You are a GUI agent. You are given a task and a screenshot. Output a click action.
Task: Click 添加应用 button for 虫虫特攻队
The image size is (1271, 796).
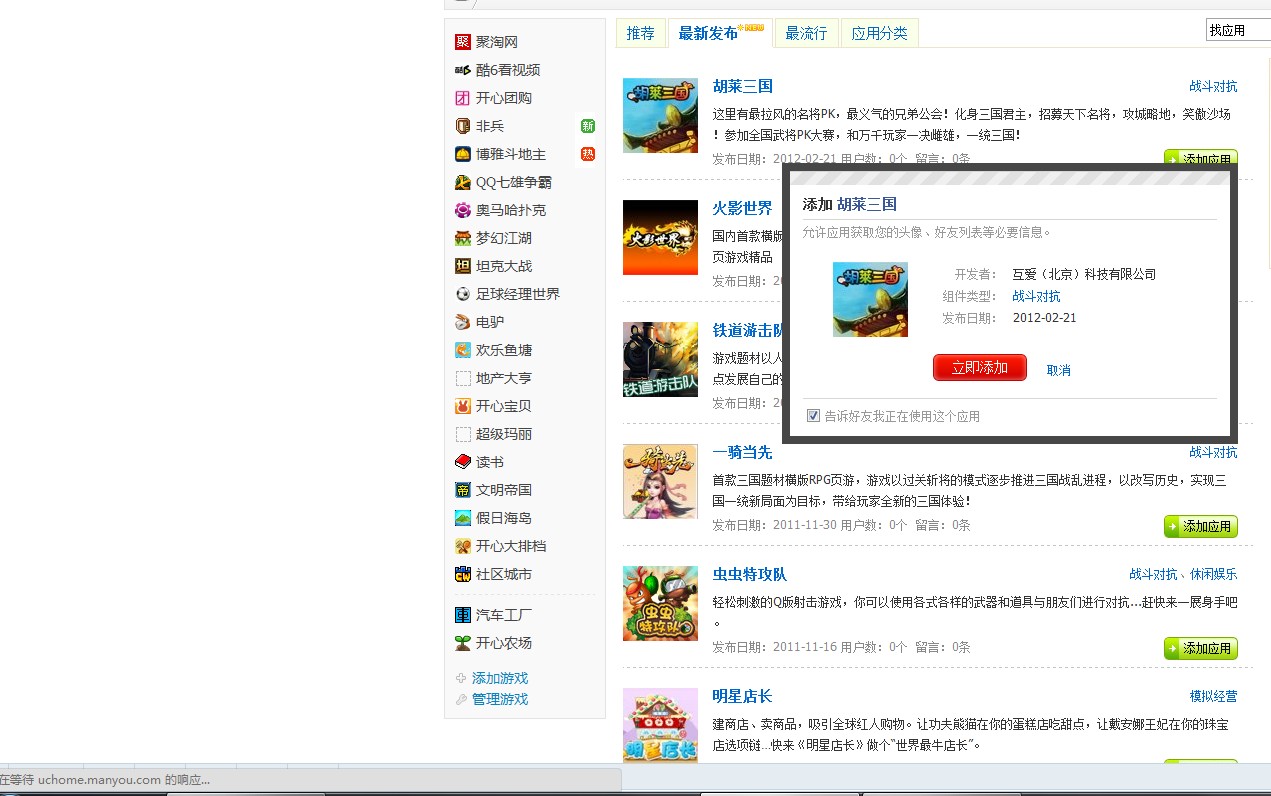(x=1200, y=648)
